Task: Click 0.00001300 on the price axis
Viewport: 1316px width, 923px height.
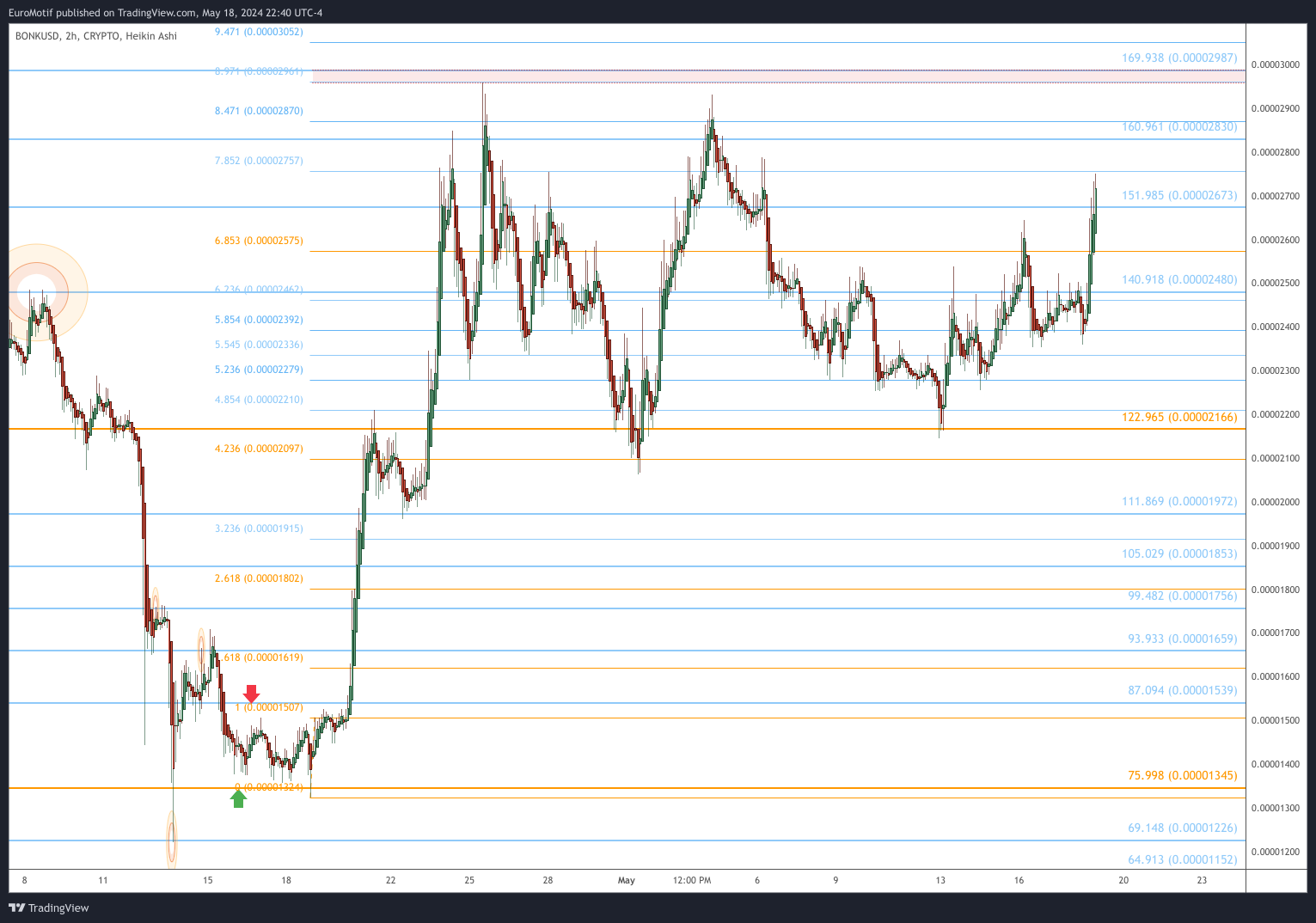Action: [1276, 809]
